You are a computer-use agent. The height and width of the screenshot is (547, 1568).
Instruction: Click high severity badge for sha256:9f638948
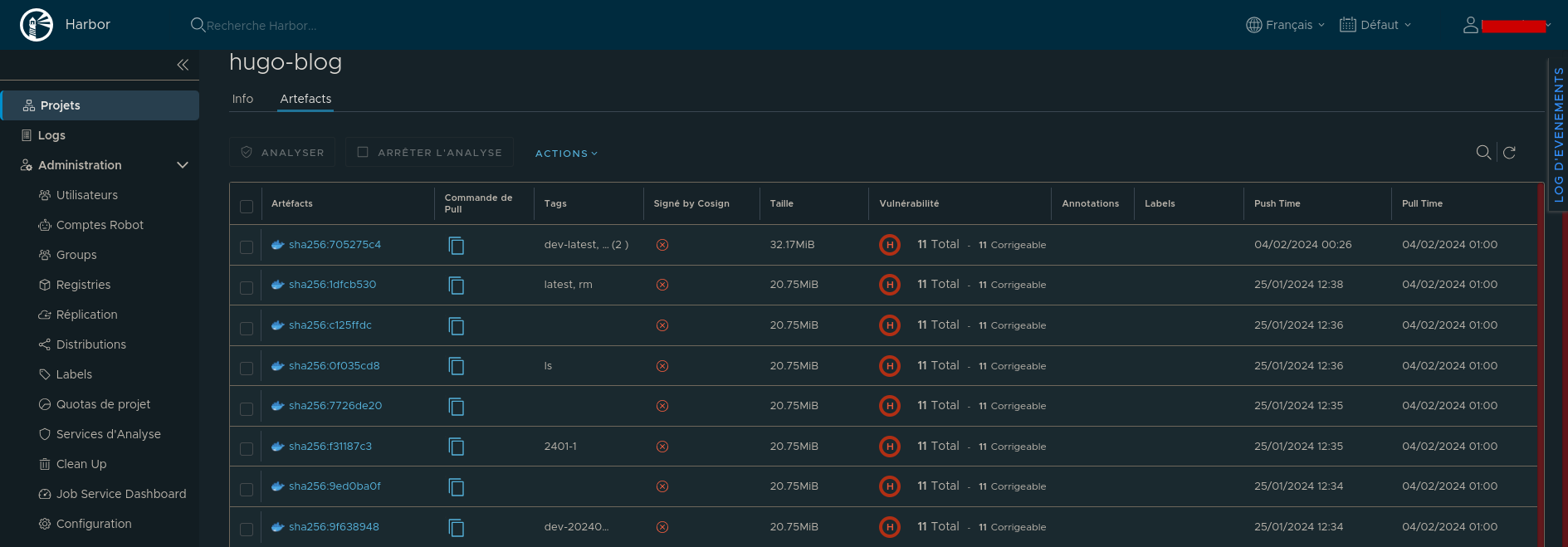click(890, 527)
